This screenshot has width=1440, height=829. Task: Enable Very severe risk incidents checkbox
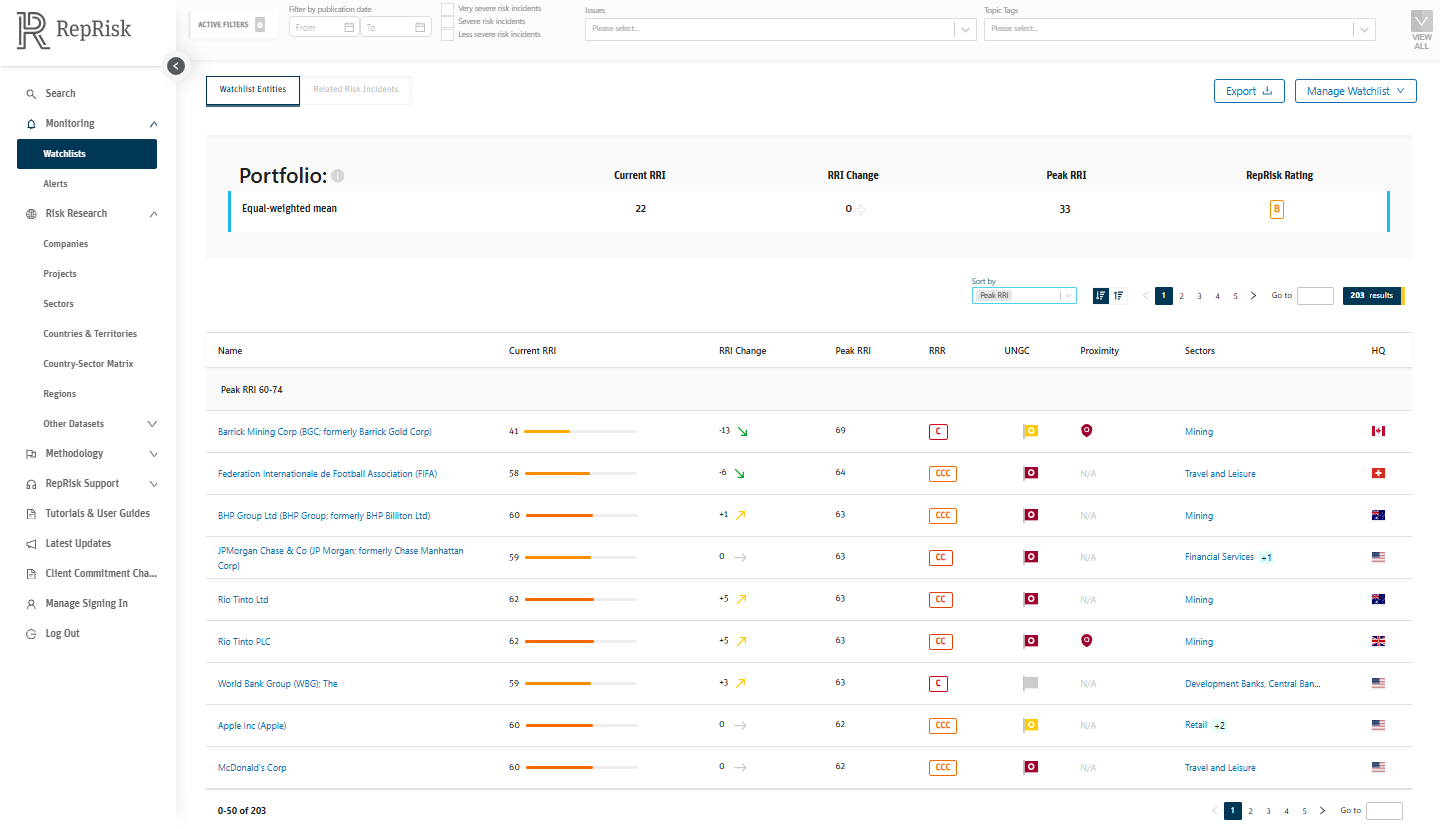pos(447,8)
